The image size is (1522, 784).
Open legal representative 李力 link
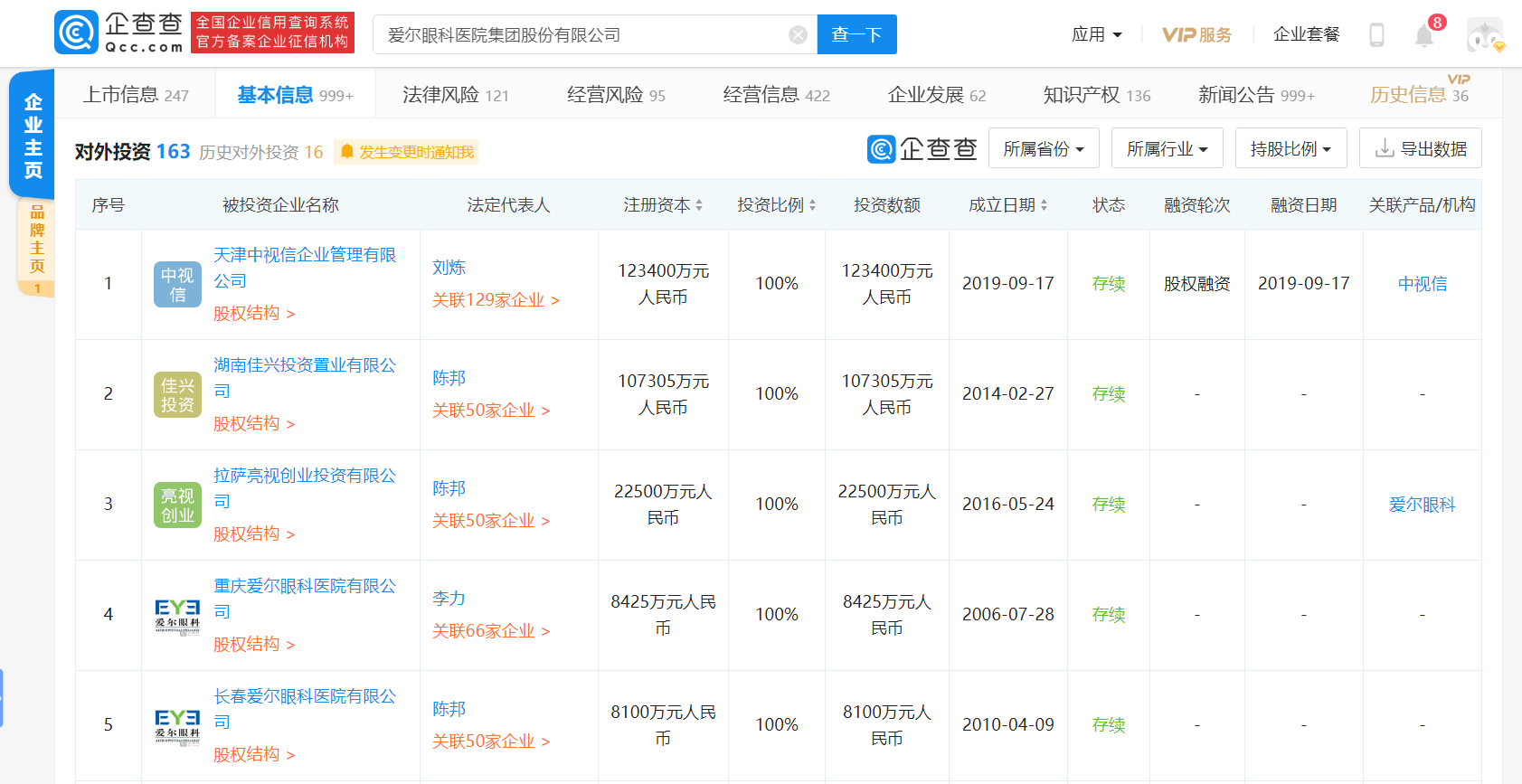[x=449, y=599]
